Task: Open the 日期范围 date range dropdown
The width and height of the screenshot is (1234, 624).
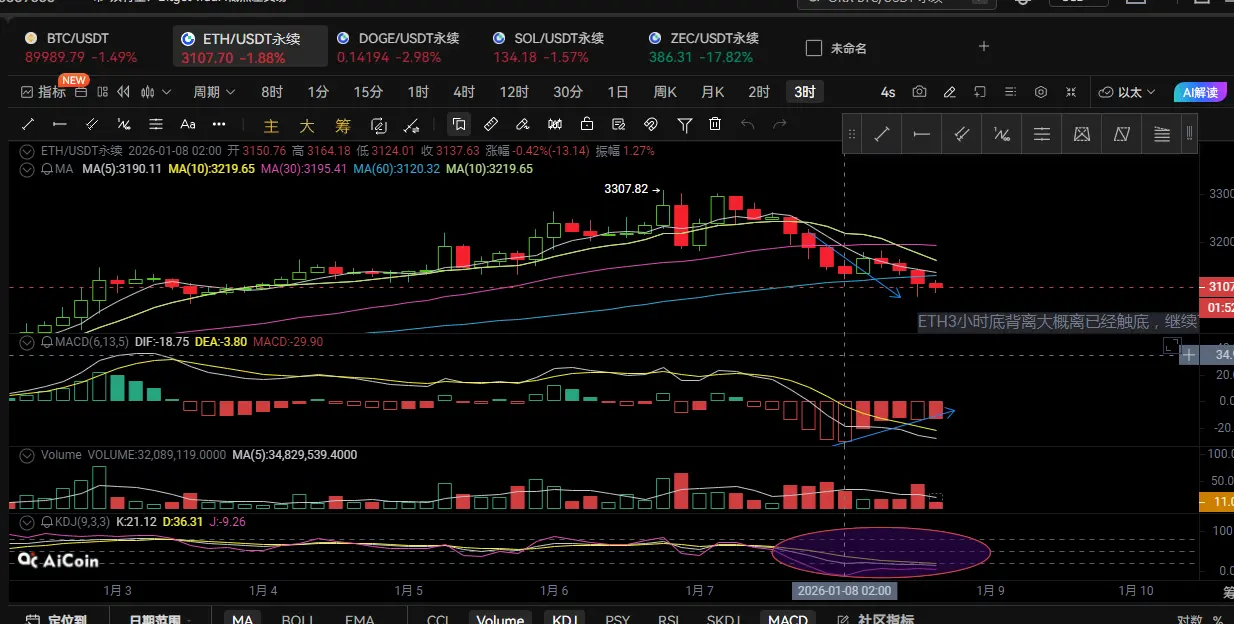Action: [x=162, y=620]
